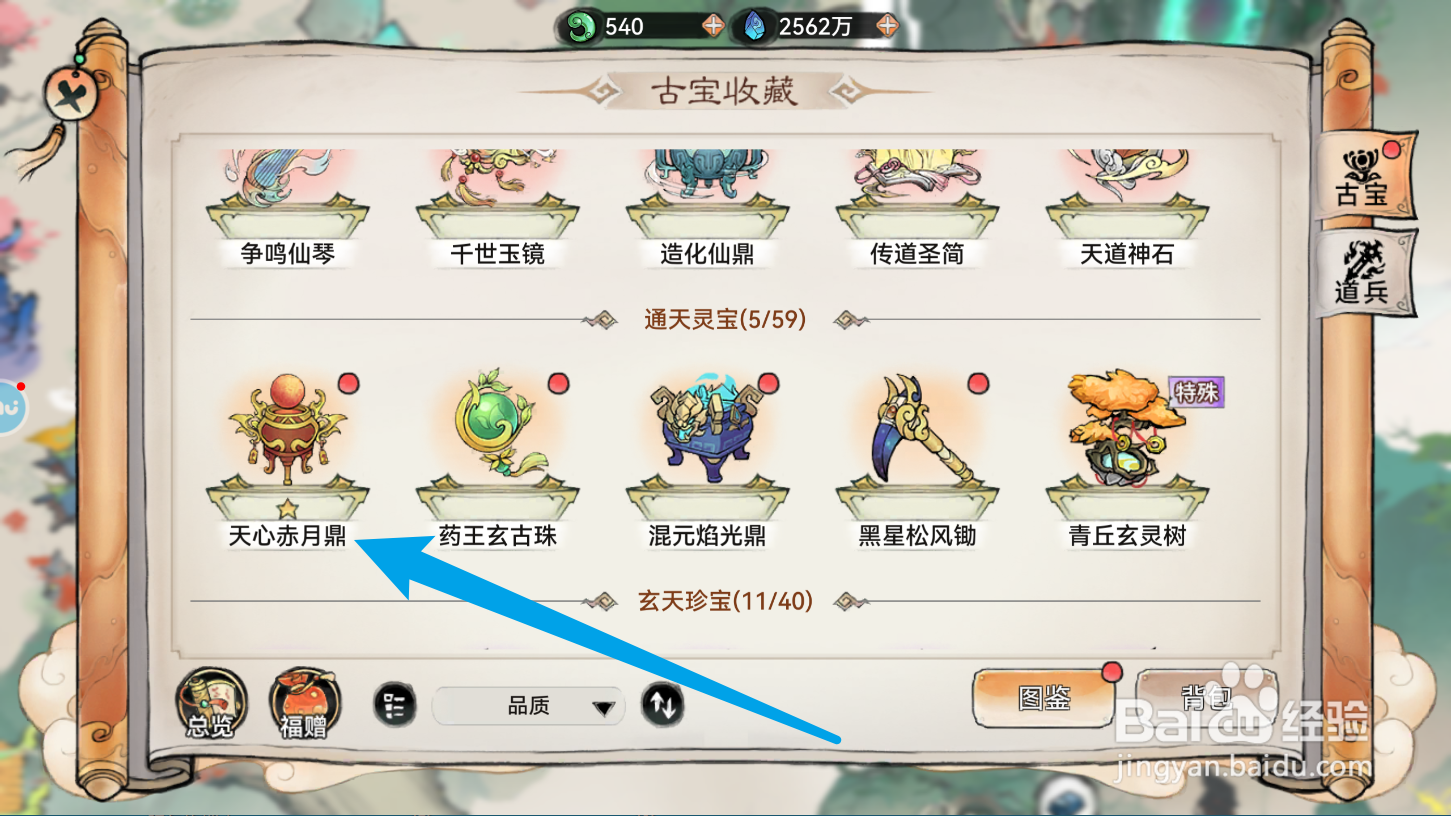Click the 通天灵宝(5/59) section header
Screen dimensions: 1451x816
[725, 320]
